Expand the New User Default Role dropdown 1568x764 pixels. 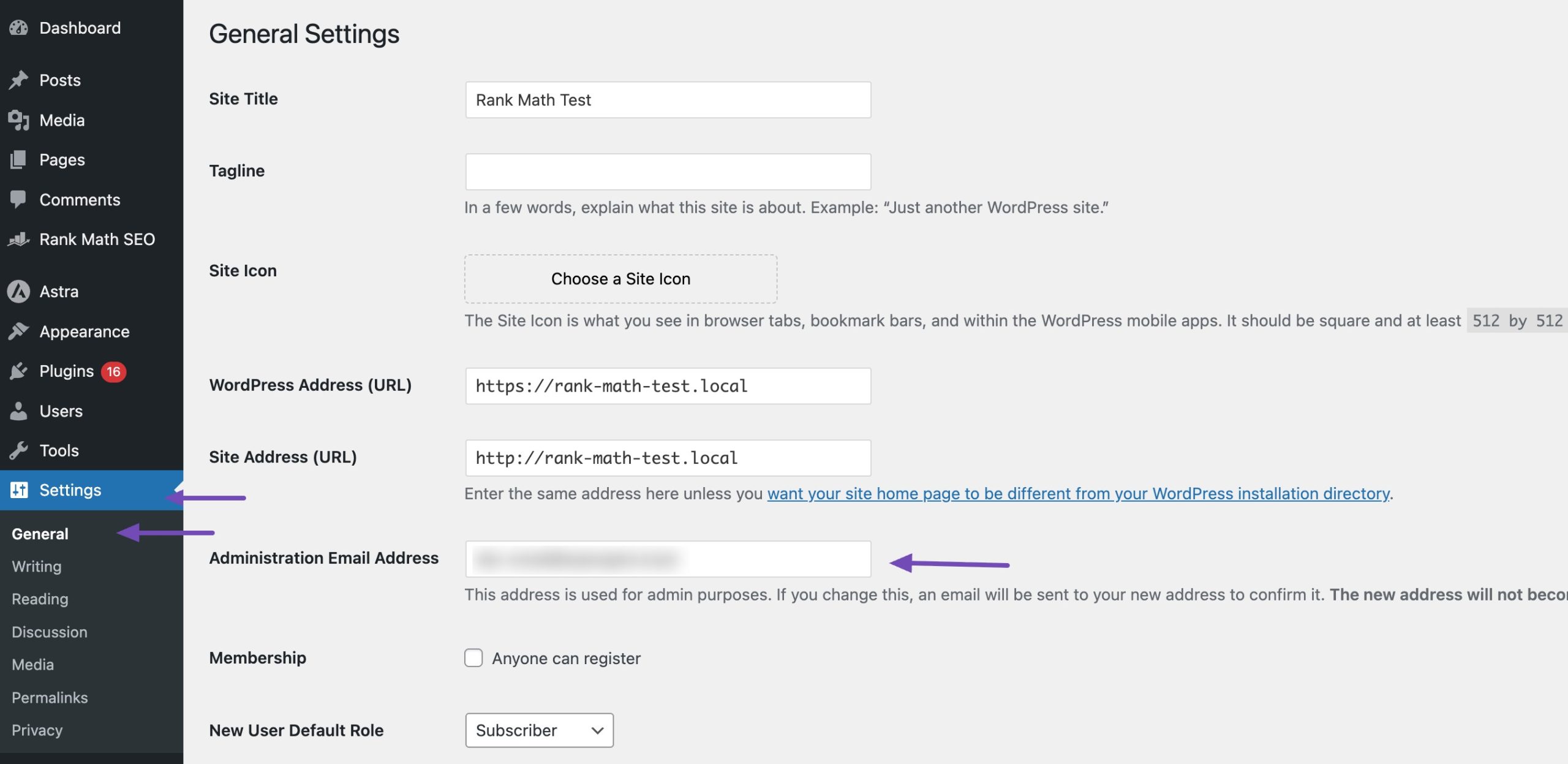click(540, 730)
